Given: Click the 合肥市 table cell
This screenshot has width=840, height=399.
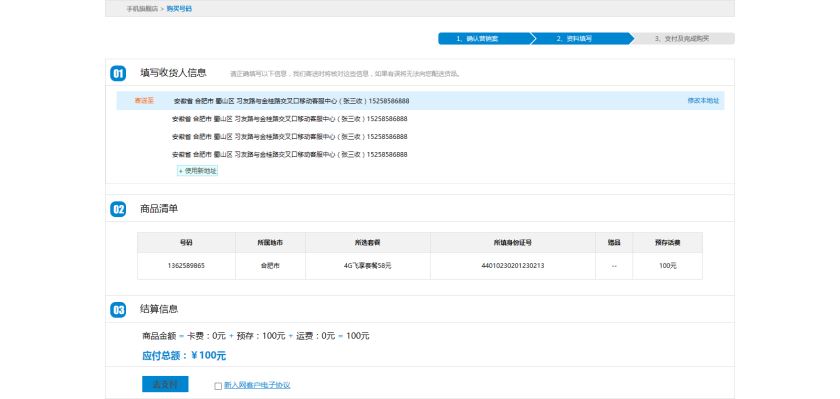Looking at the screenshot, I should click(270, 266).
